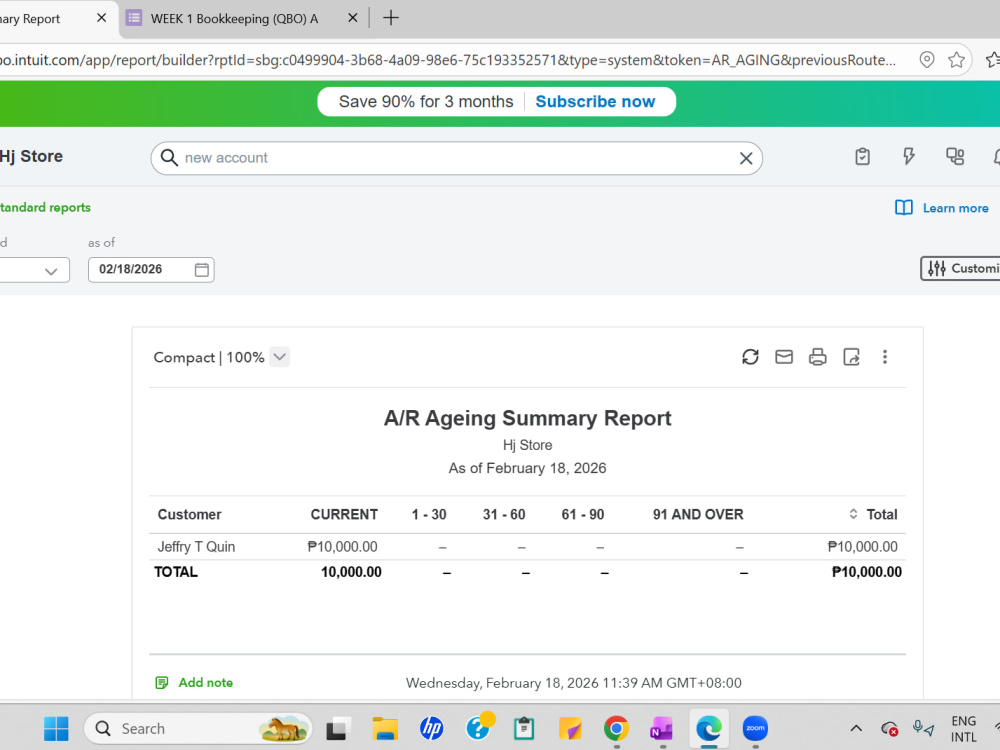The image size is (1000, 750).
Task: Open Zoom from taskbar
Action: tap(755, 728)
